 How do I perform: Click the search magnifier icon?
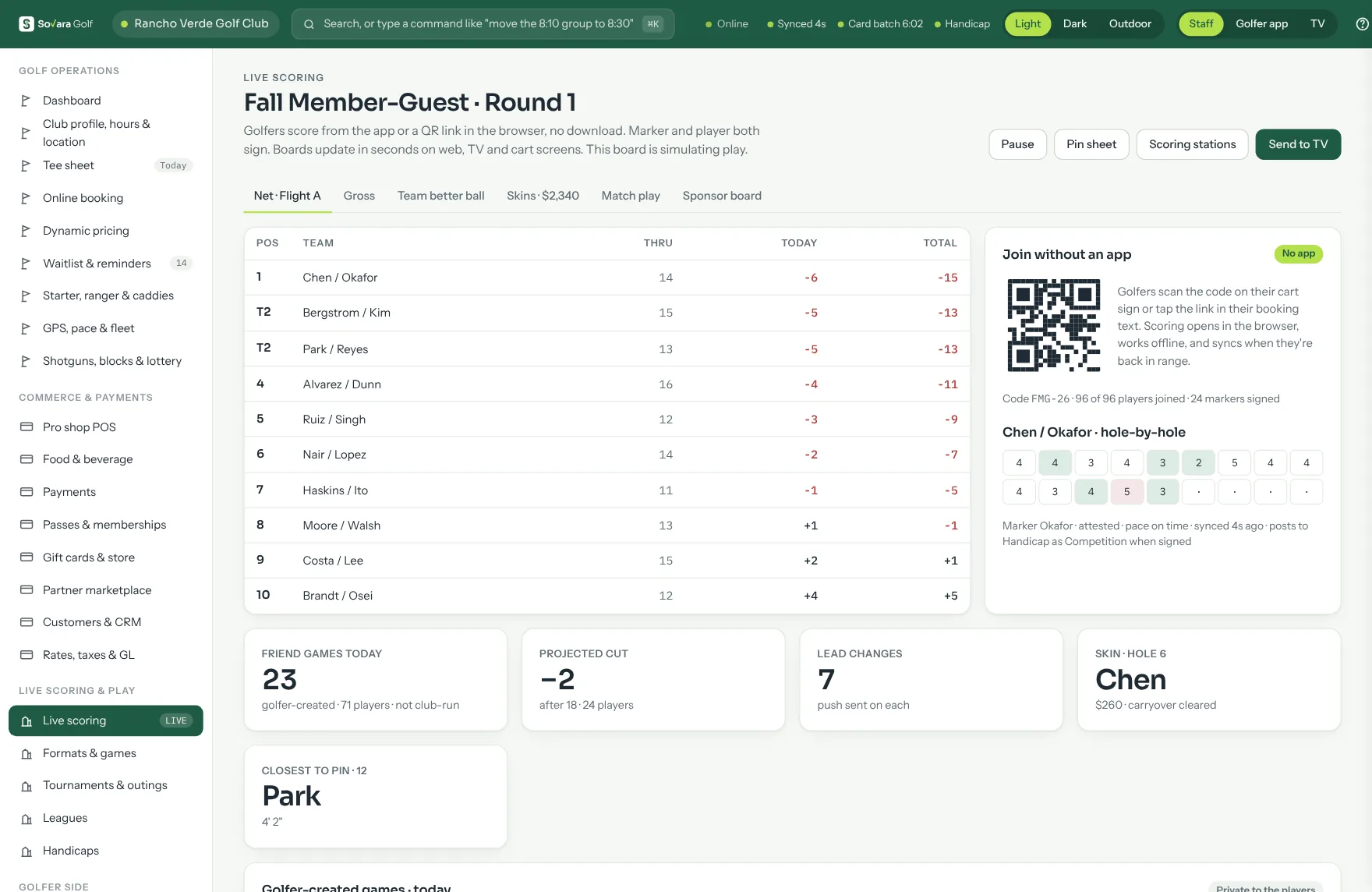click(x=309, y=24)
